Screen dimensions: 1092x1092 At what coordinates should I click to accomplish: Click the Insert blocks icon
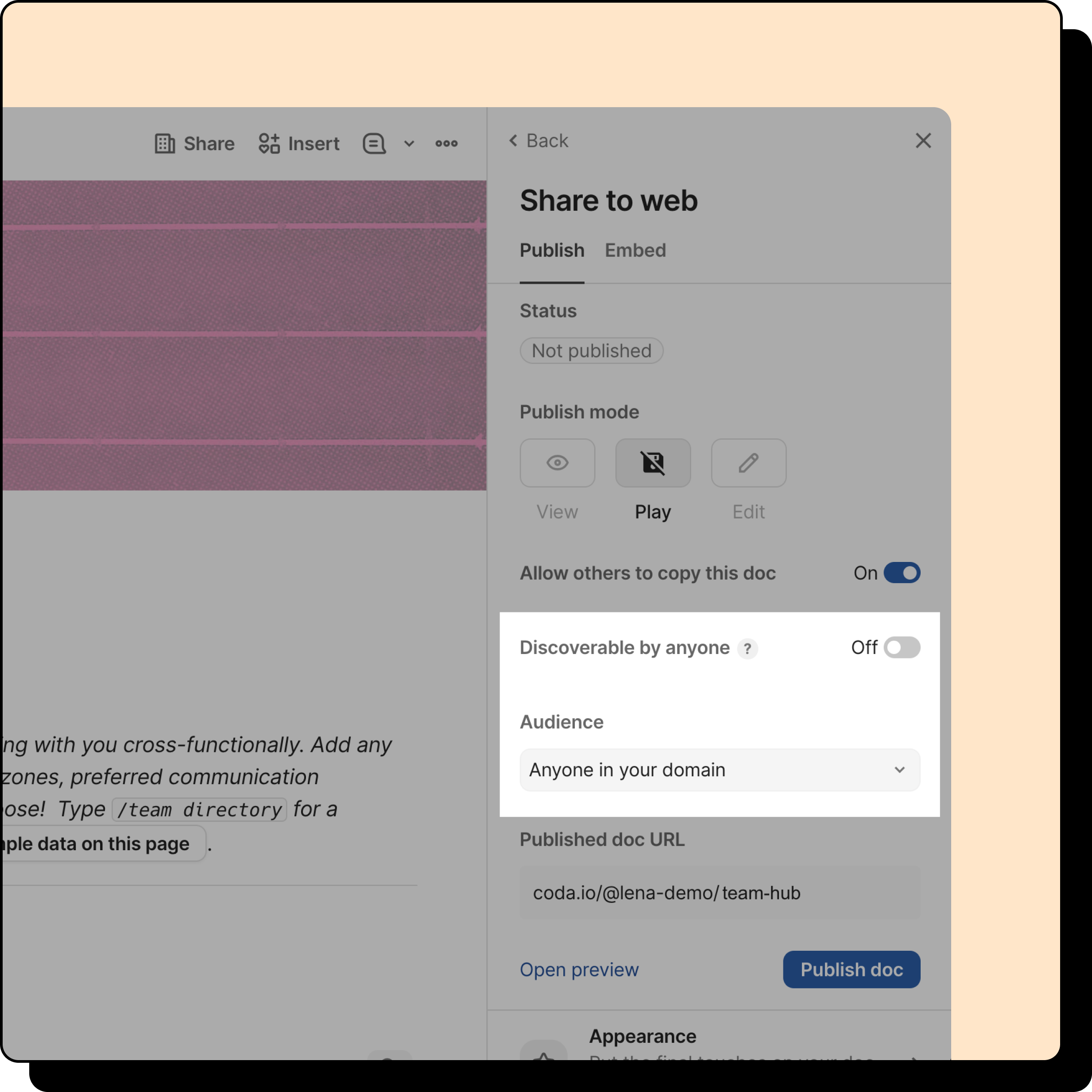tap(269, 143)
